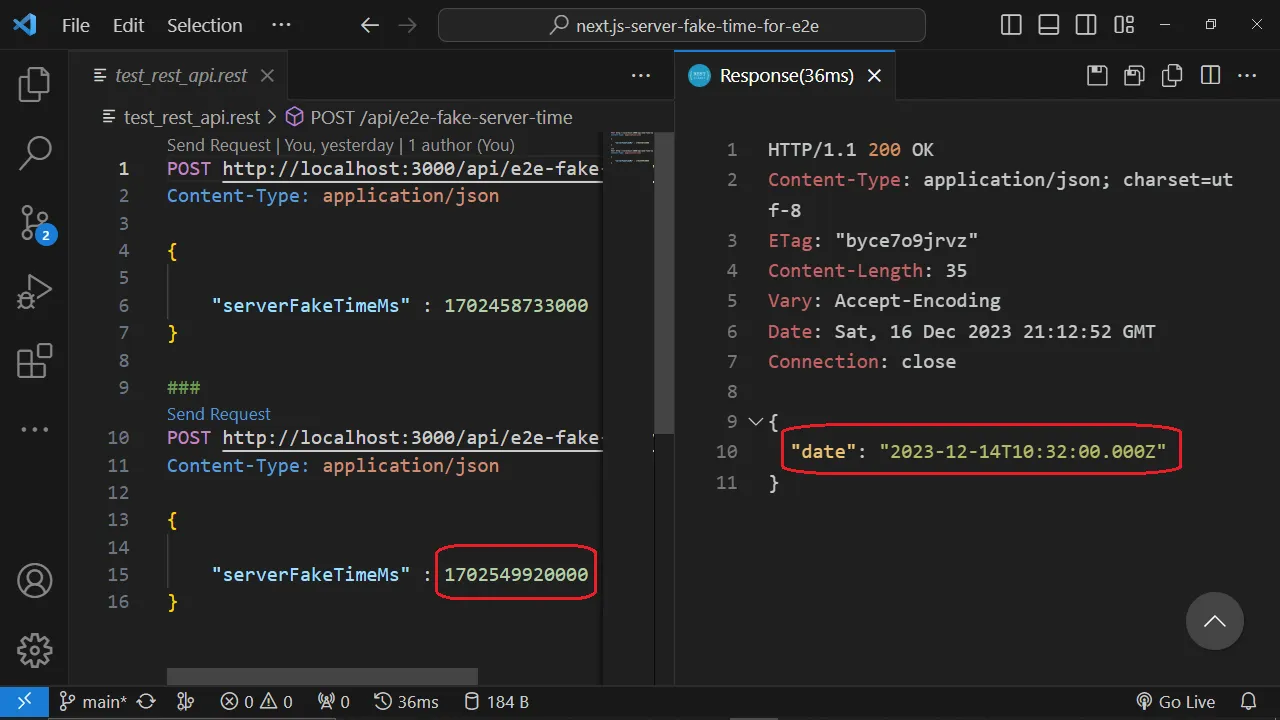Open the Customize Layout control
The image size is (1280, 720).
click(x=1123, y=24)
